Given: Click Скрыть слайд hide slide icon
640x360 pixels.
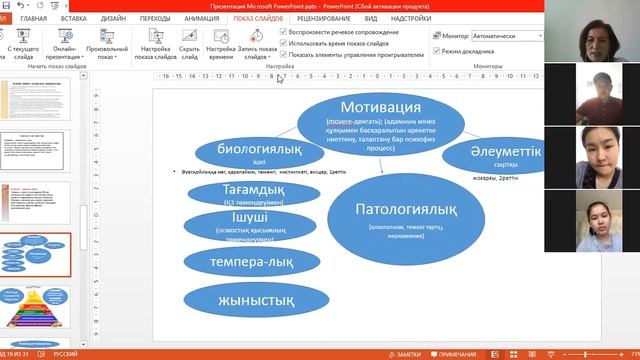Looking at the screenshot, I should [x=189, y=36].
